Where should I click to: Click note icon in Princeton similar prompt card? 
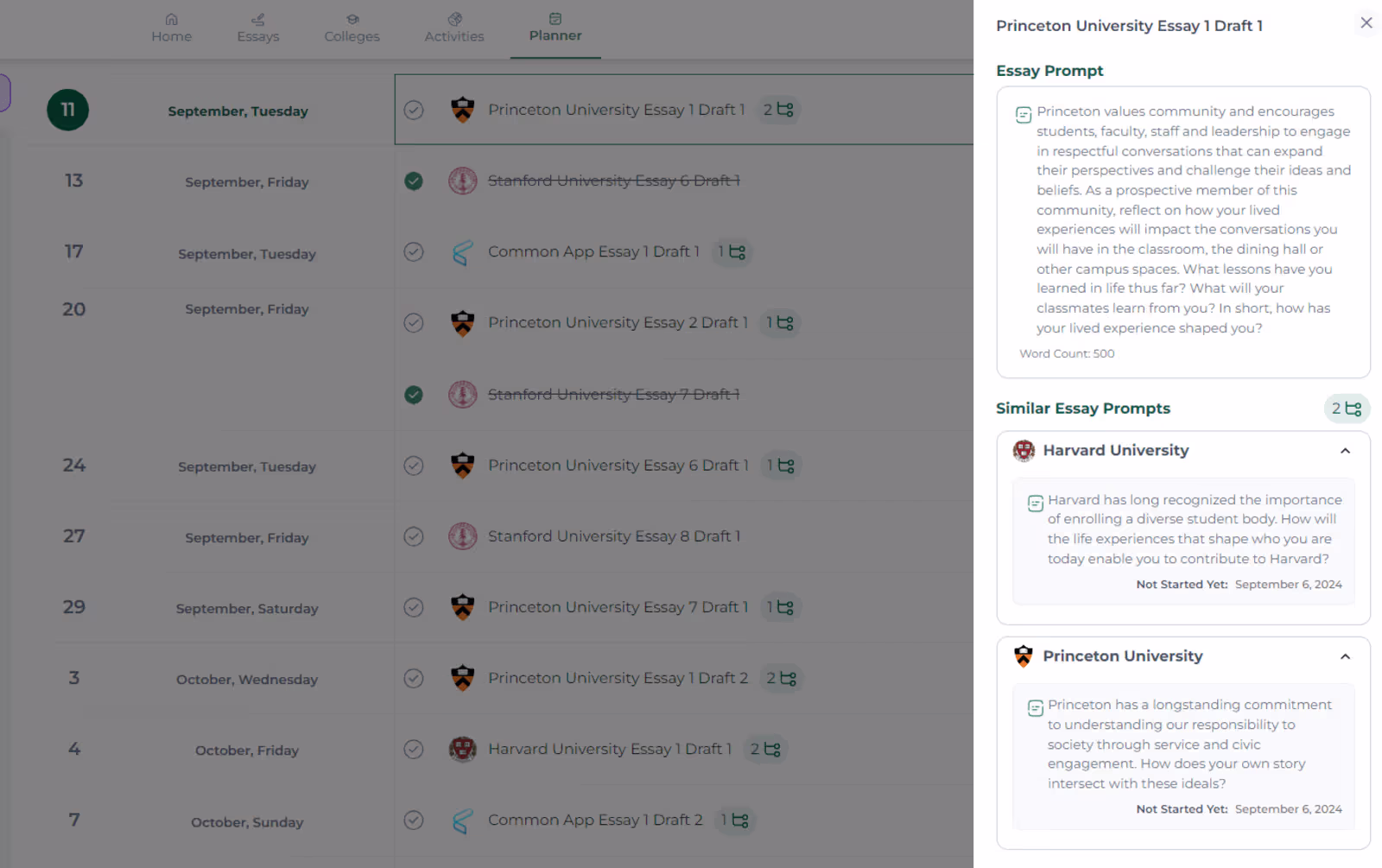1035,709
